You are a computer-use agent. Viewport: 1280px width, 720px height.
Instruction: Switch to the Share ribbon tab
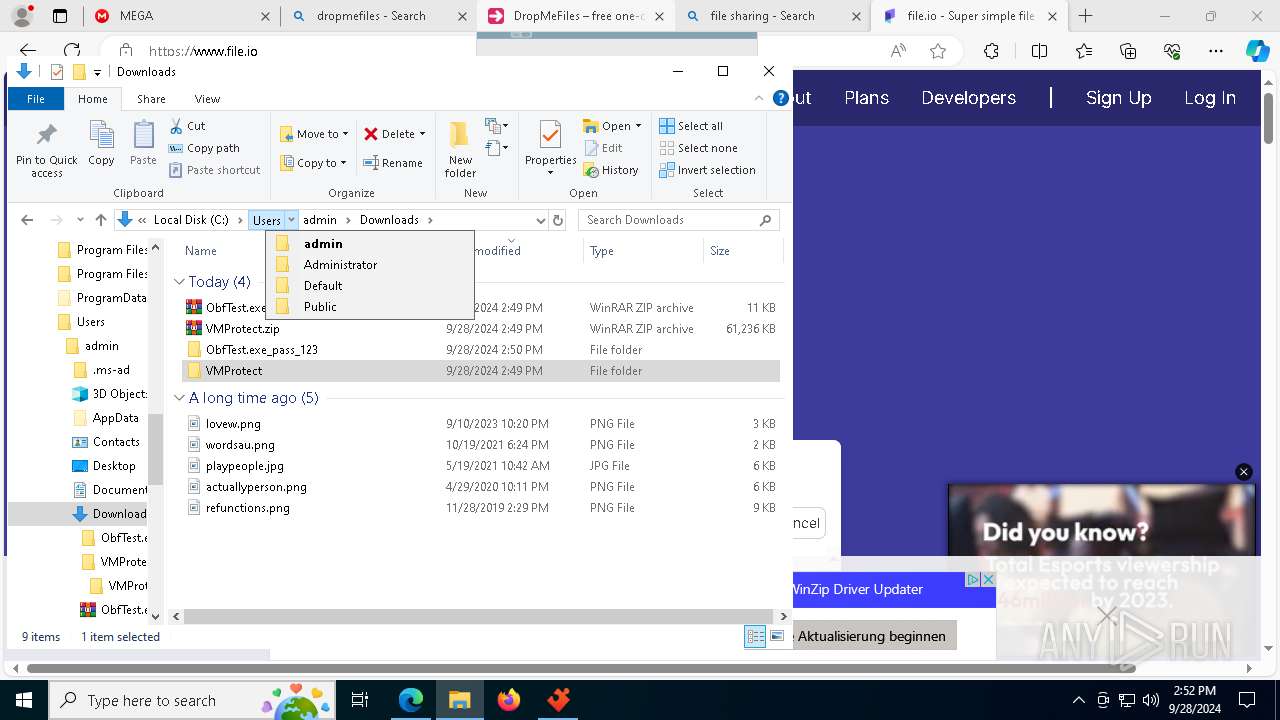(151, 99)
